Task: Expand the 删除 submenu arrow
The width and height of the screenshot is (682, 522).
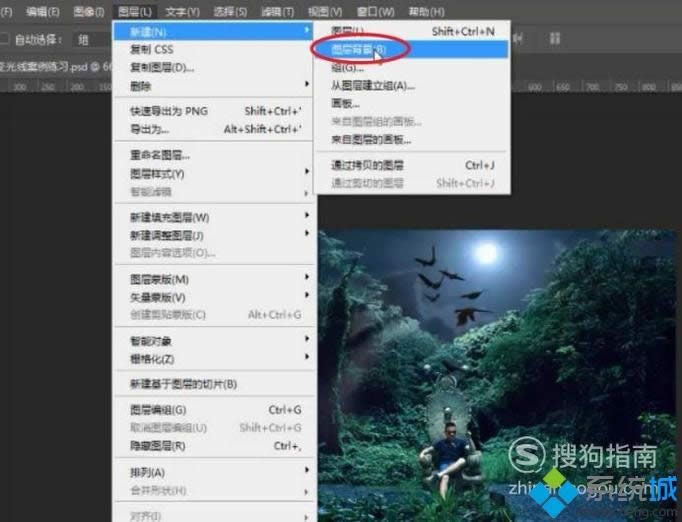Action: [x=307, y=84]
